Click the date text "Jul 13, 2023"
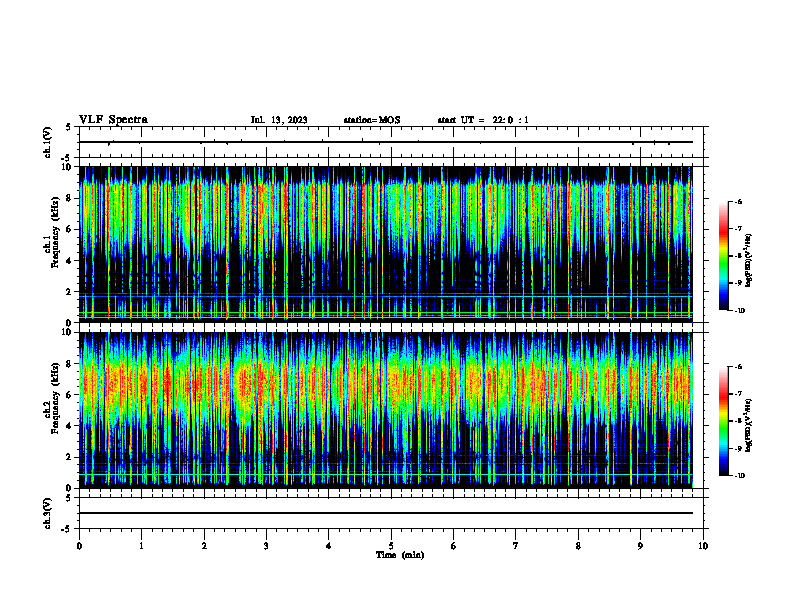Screen dimensions: 792x612 tap(279, 120)
